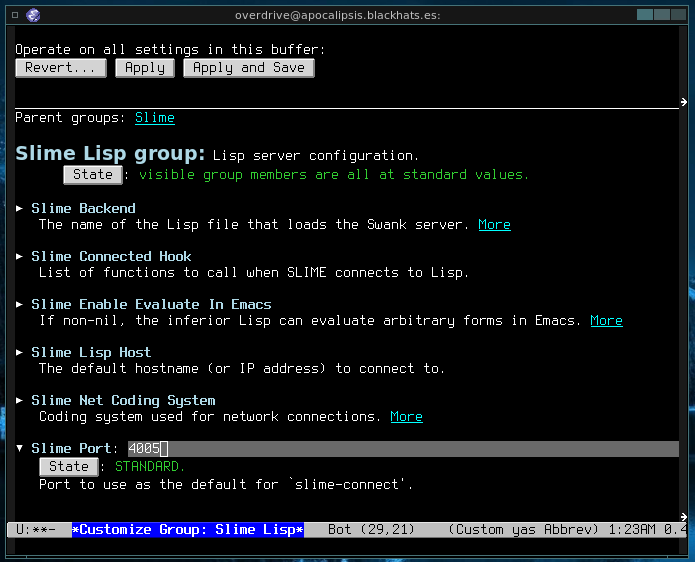Click Slime Enable Evaluate In Emacs heading
Image resolution: width=695 pixels, height=562 pixels.
point(151,304)
